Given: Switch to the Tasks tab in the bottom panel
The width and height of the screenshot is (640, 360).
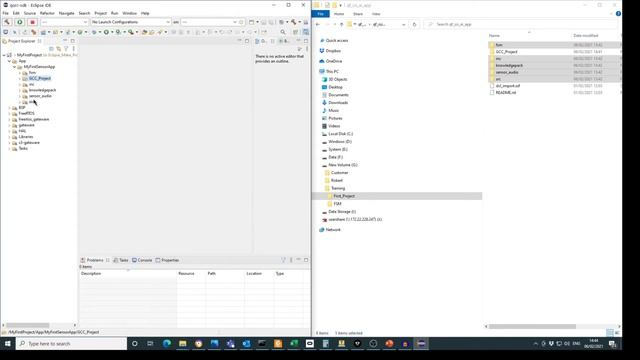Looking at the screenshot, I should (x=121, y=260).
